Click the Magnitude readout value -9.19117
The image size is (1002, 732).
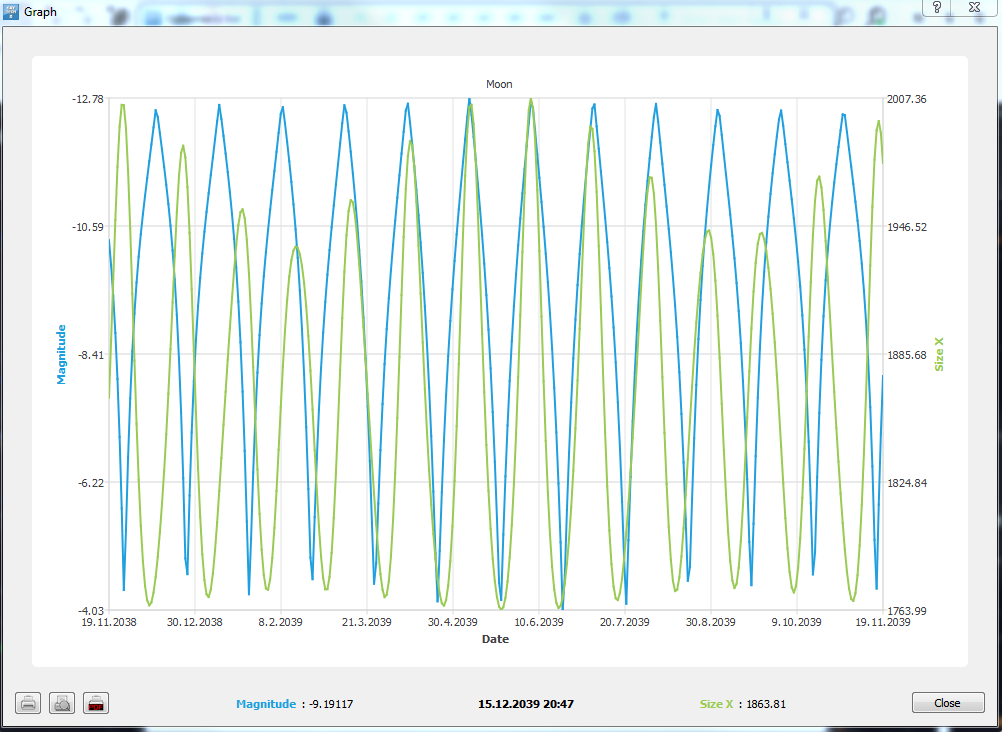pyautogui.click(x=331, y=704)
